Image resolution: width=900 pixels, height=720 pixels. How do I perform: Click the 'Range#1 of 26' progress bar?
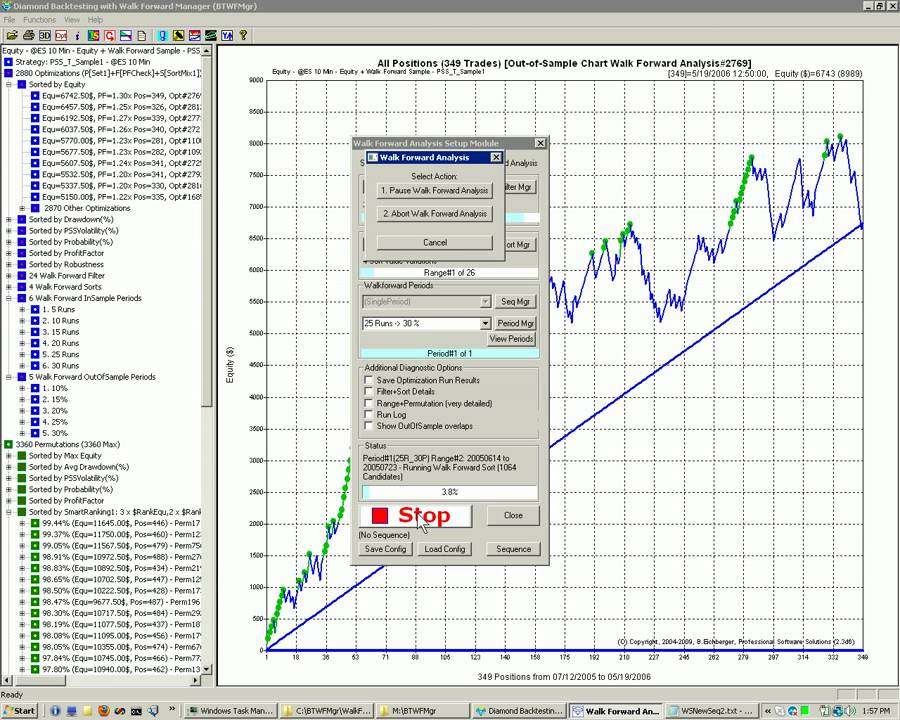click(x=449, y=273)
